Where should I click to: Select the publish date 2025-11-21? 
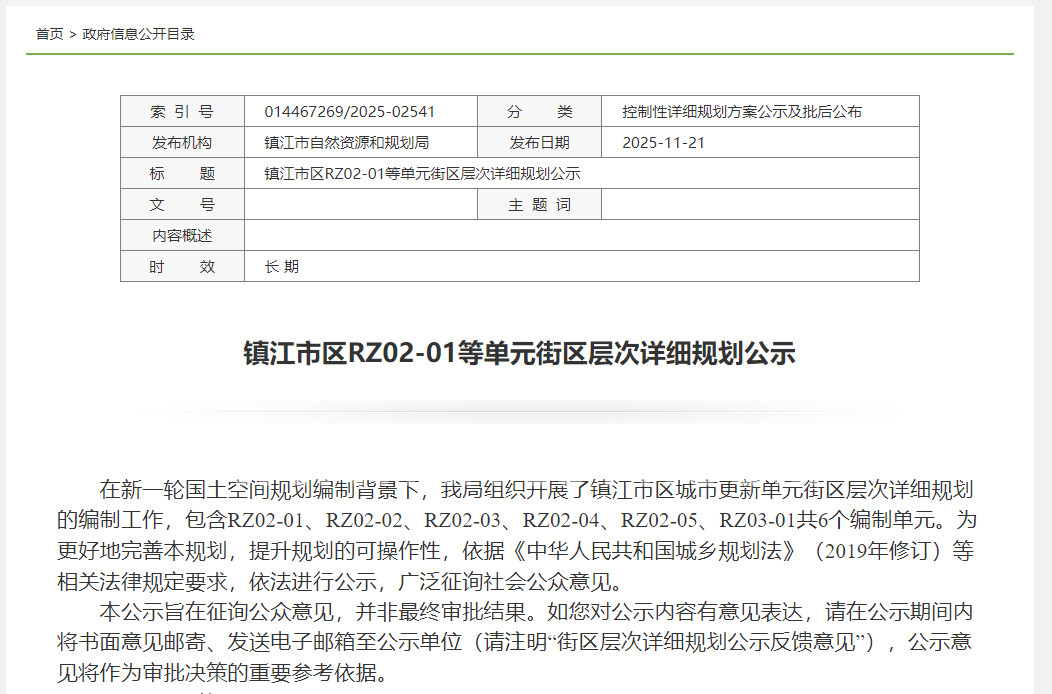(663, 143)
